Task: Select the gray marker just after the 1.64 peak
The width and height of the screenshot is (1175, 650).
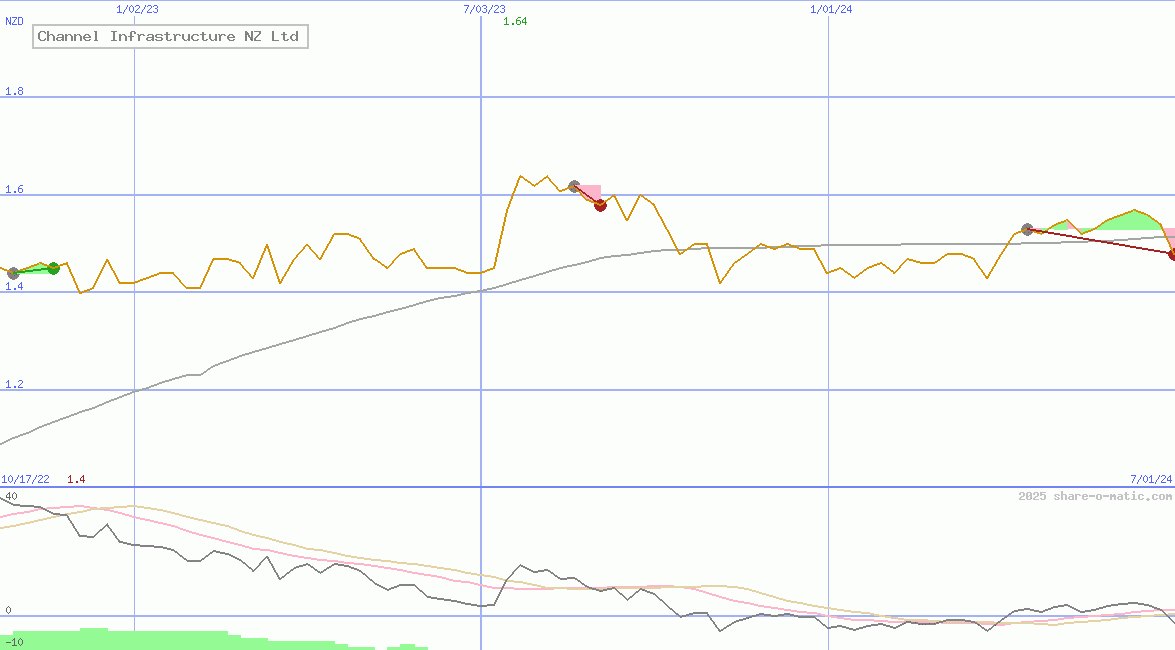Action: pyautogui.click(x=574, y=186)
